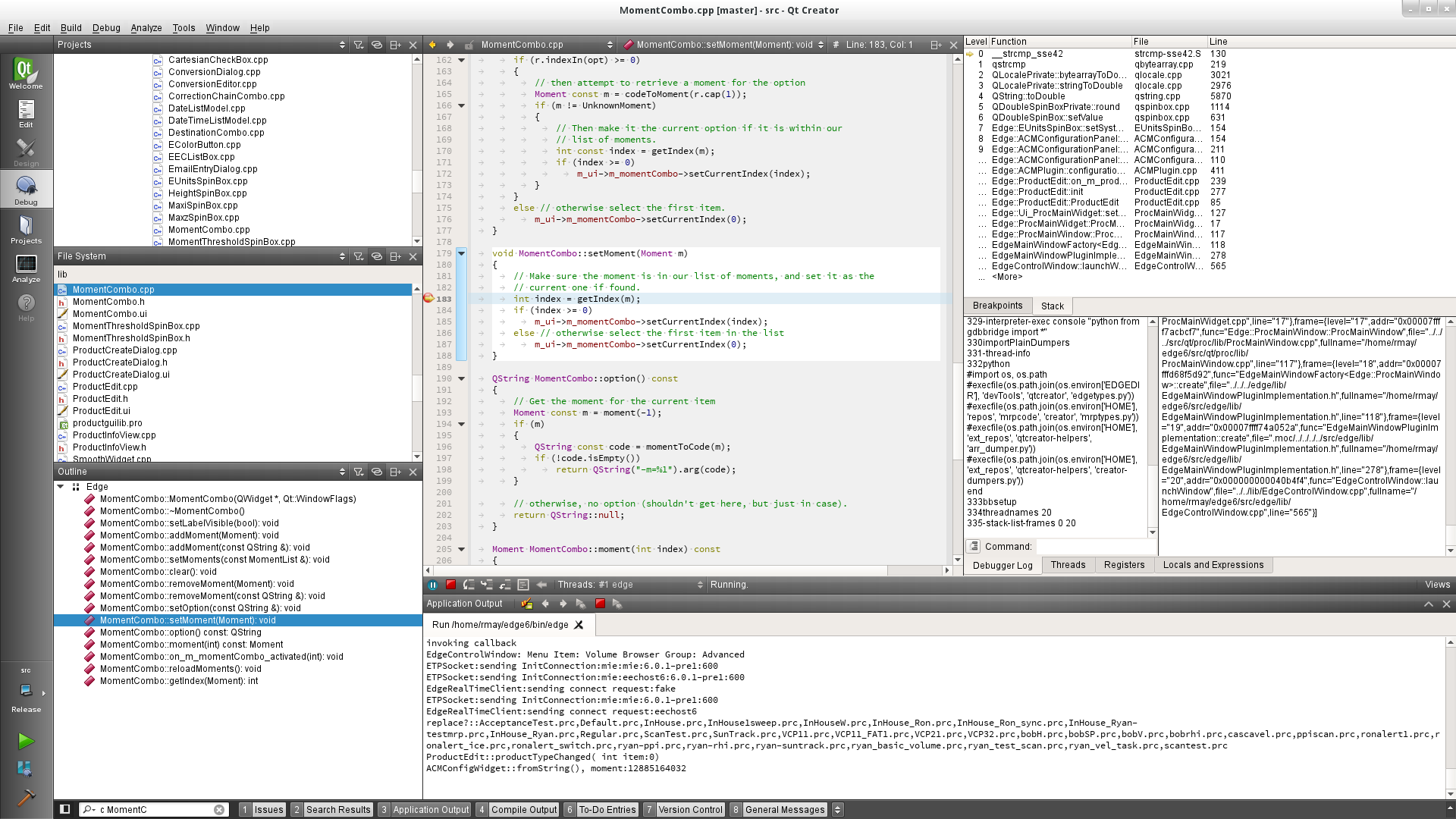Stop the debugger with red square
The width and height of the screenshot is (1456, 819).
point(450,585)
